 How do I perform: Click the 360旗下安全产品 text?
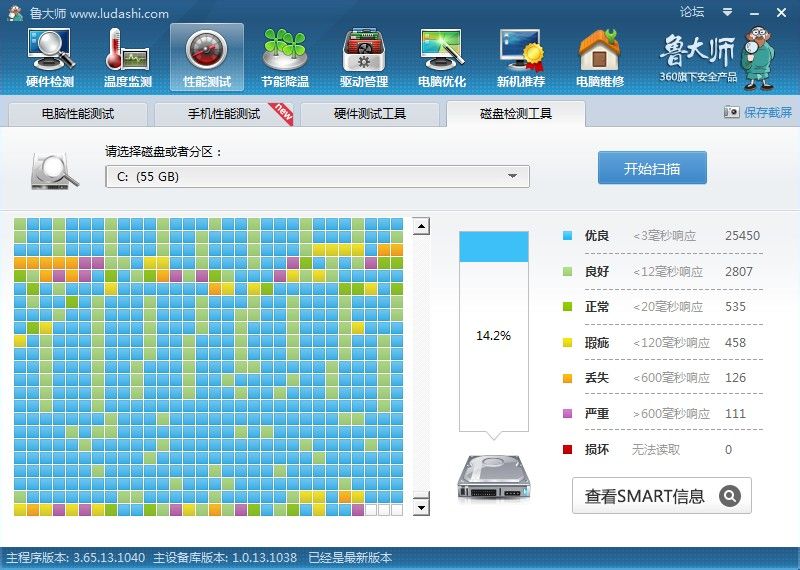pyautogui.click(x=698, y=77)
